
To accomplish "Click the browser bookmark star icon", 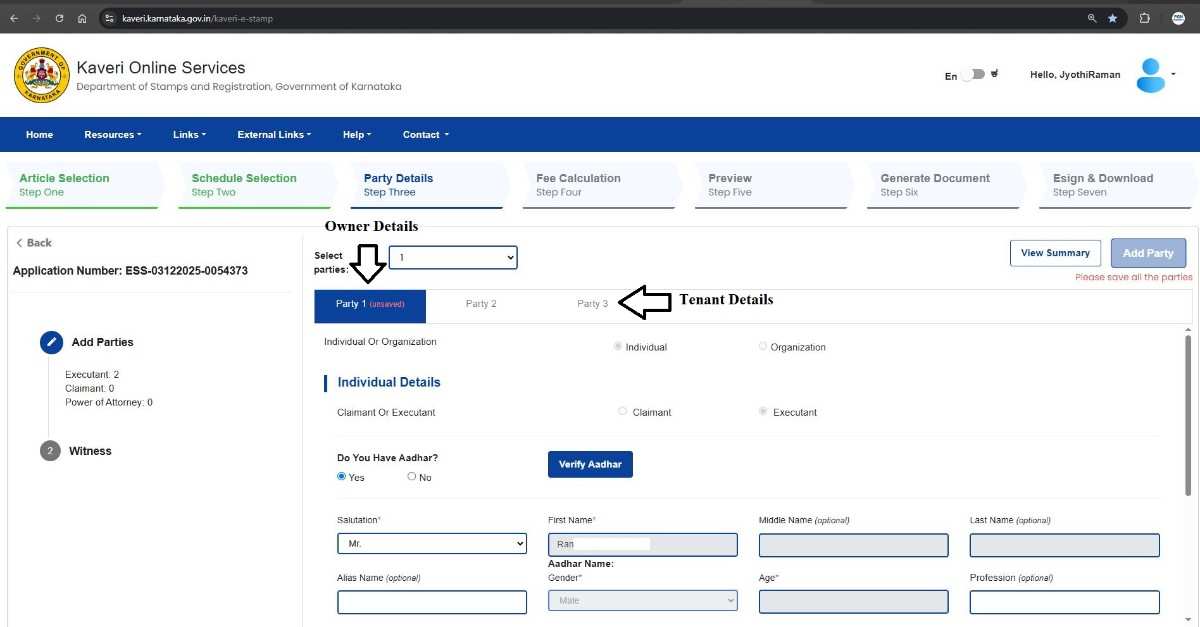I will [1113, 18].
